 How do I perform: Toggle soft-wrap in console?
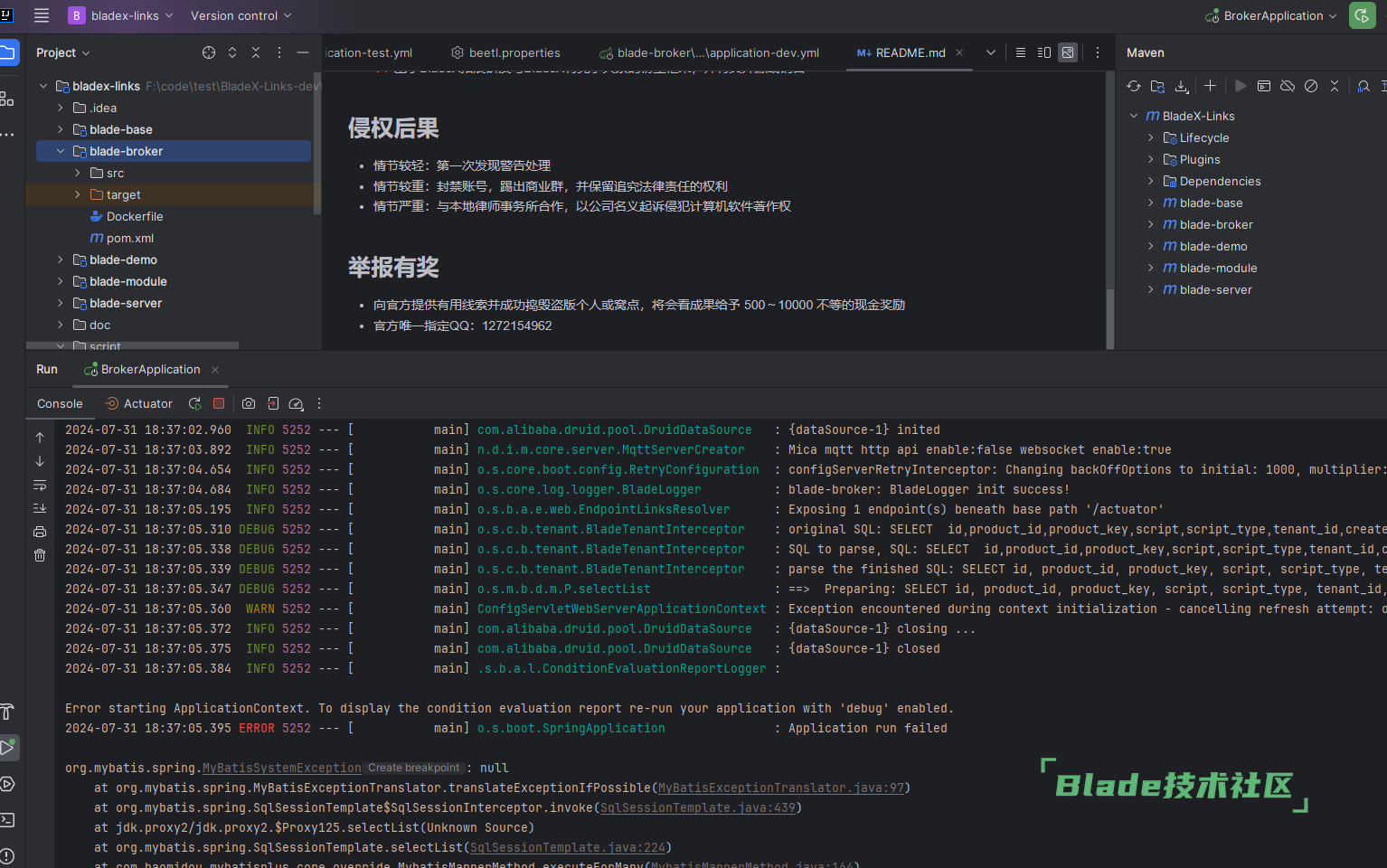coord(40,485)
